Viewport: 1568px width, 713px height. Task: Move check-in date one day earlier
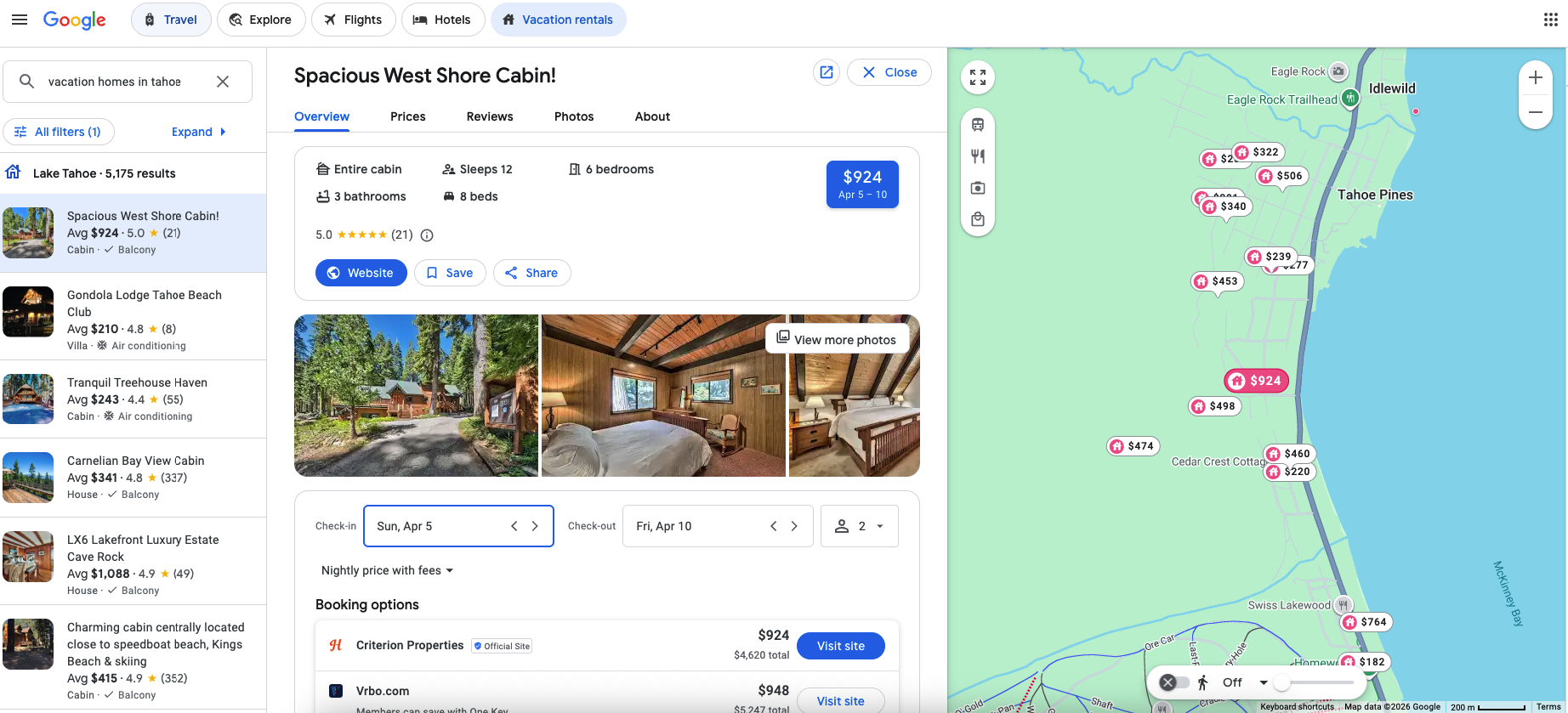pyautogui.click(x=514, y=526)
